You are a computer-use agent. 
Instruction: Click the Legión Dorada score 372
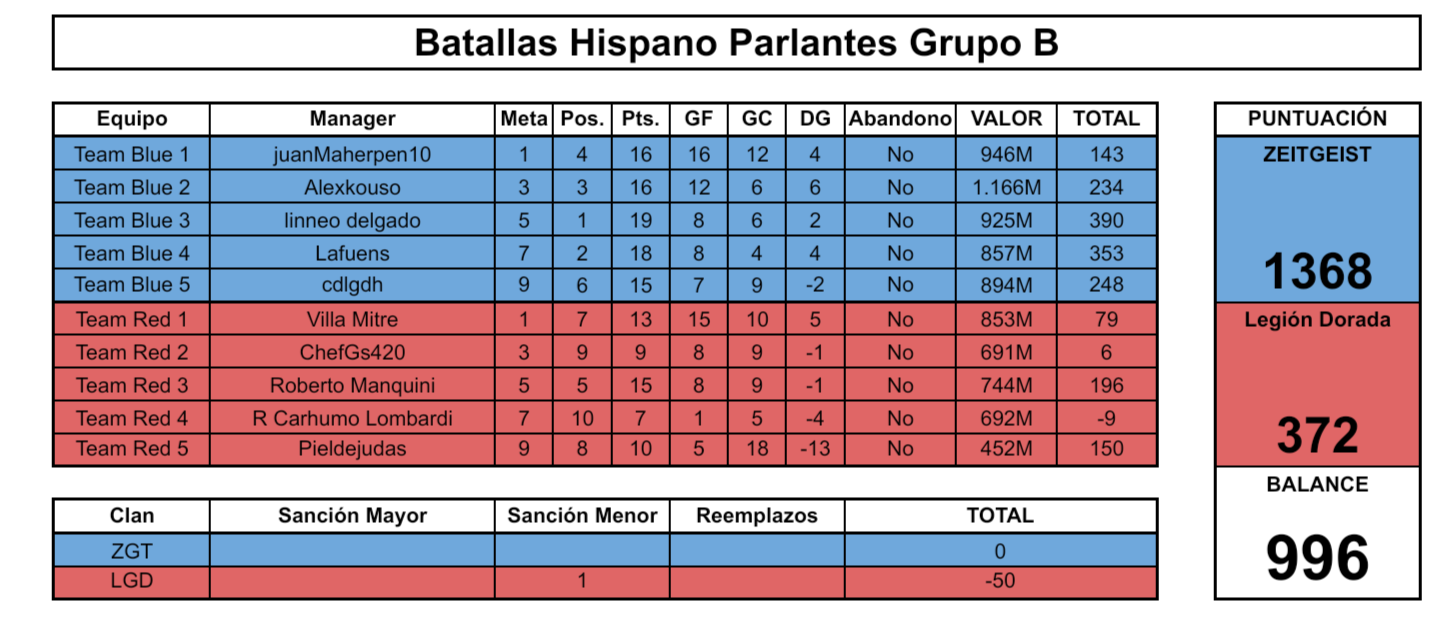pyautogui.click(x=1318, y=436)
